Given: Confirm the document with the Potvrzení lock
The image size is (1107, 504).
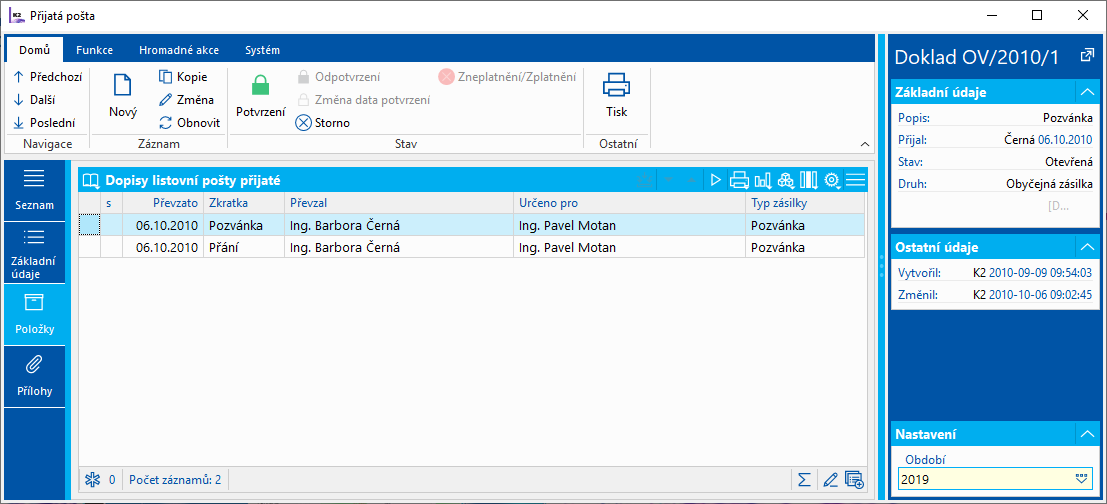Looking at the screenshot, I should coord(261,97).
